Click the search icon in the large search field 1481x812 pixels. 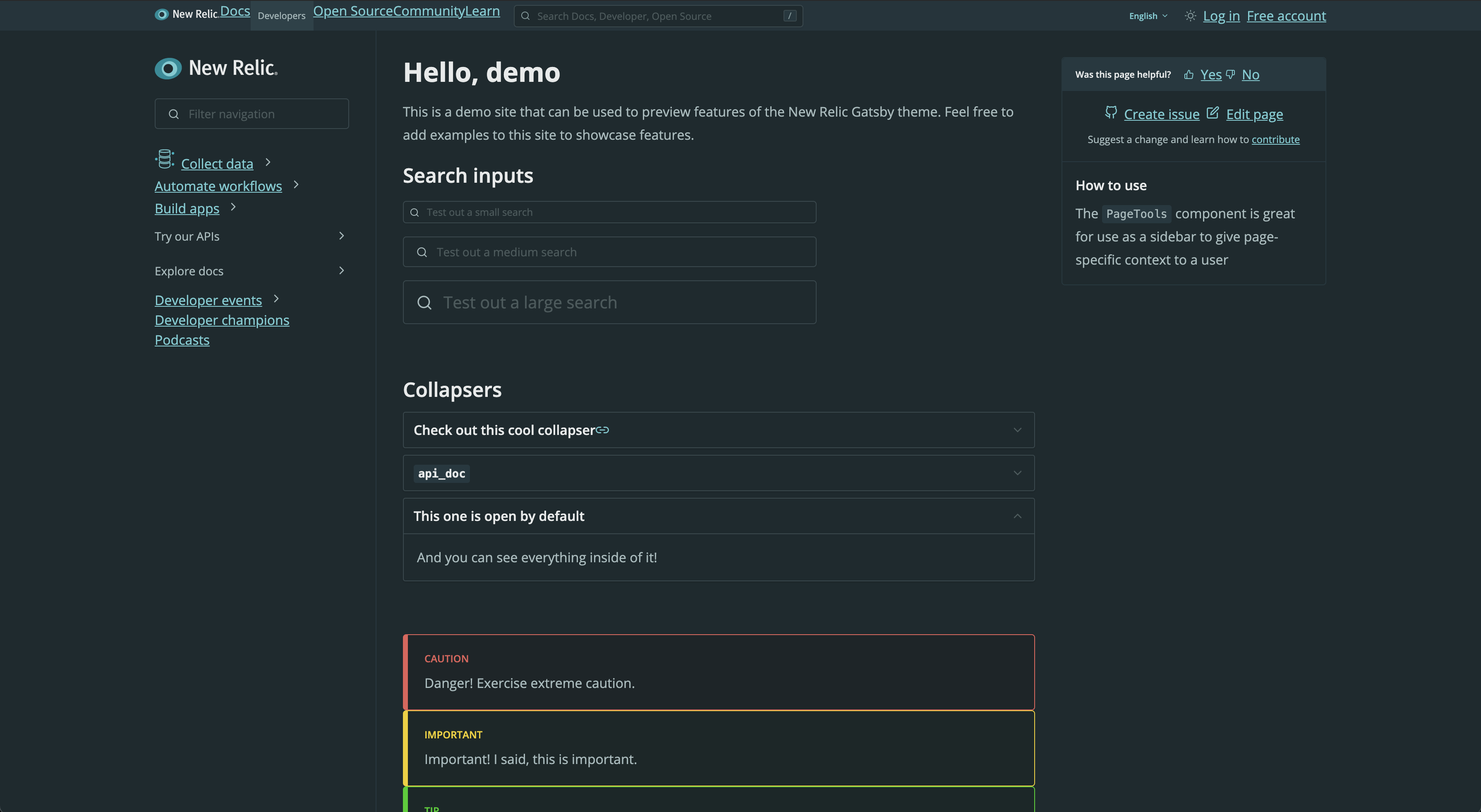[424, 302]
